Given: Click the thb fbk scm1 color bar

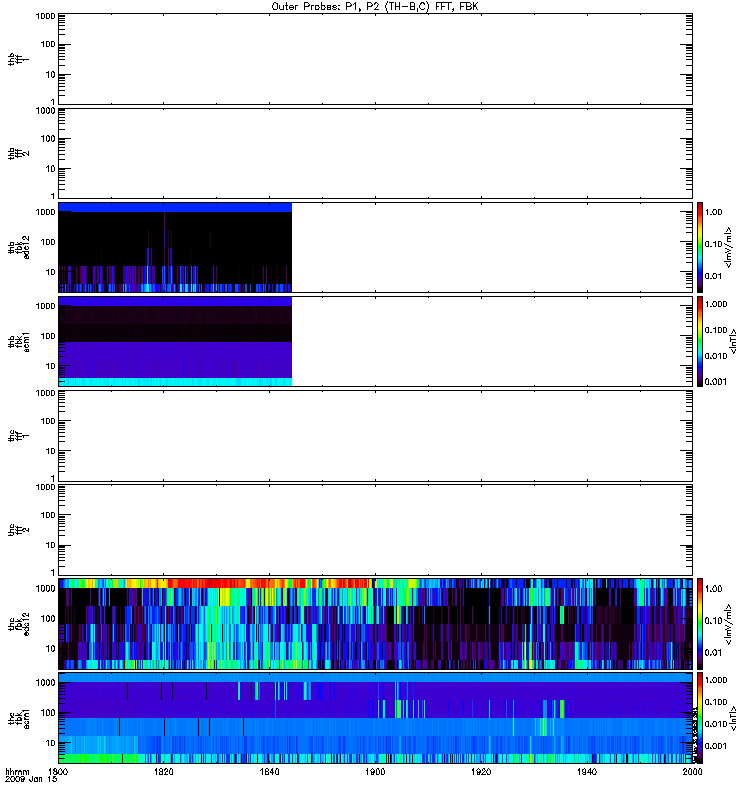Looking at the screenshot, I should click(700, 341).
